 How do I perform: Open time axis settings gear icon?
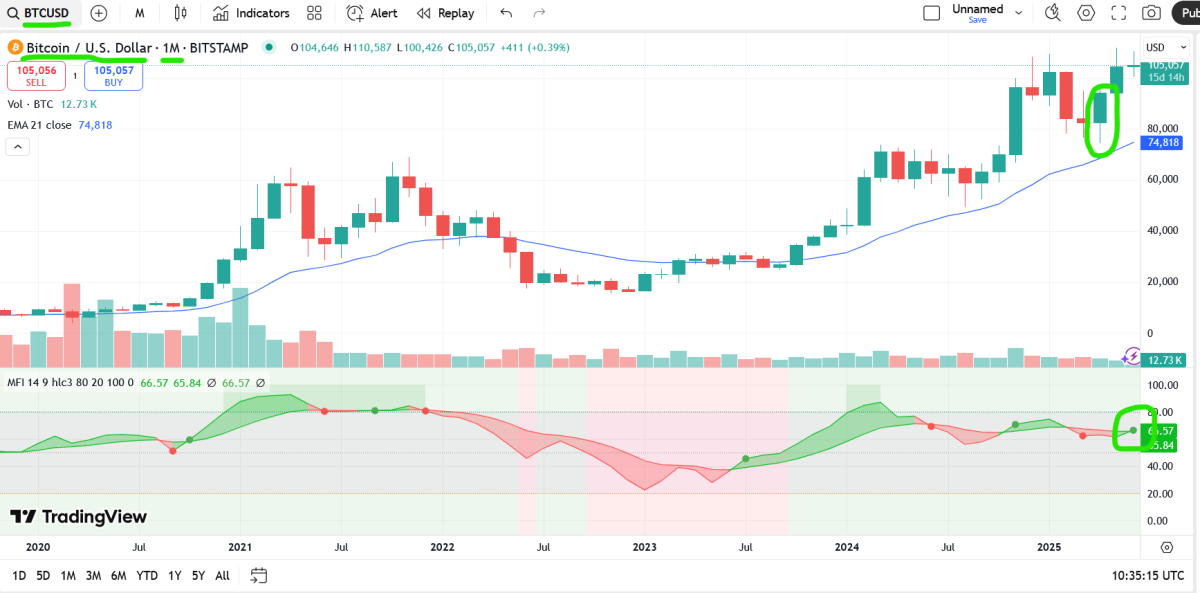click(x=1167, y=547)
